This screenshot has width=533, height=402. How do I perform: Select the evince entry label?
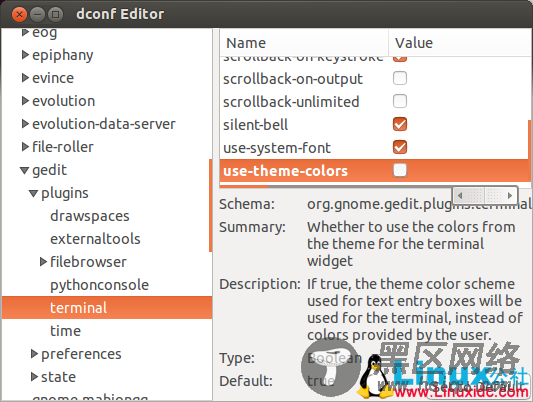(x=53, y=78)
